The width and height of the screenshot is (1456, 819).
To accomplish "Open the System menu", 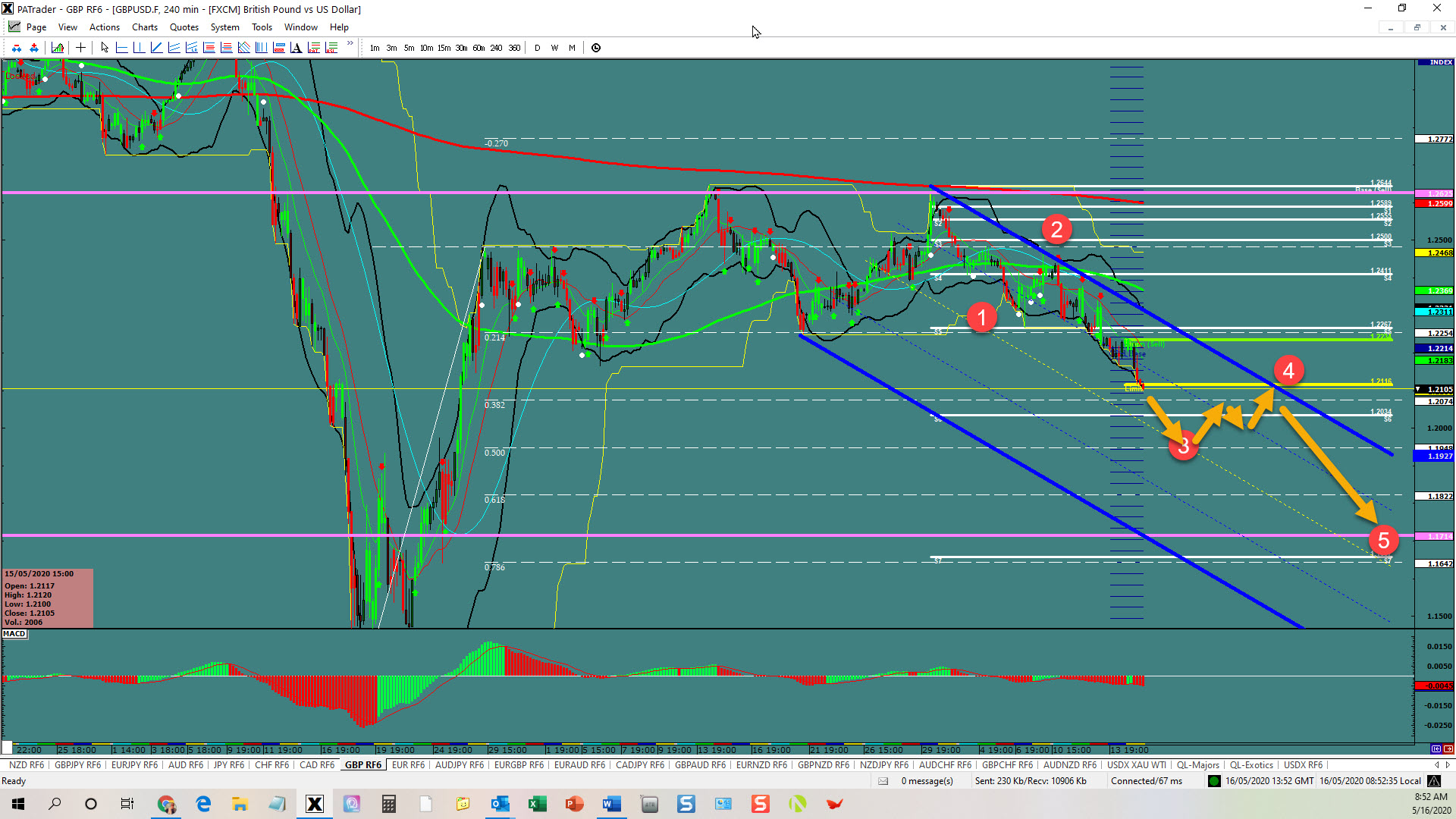I will (225, 27).
